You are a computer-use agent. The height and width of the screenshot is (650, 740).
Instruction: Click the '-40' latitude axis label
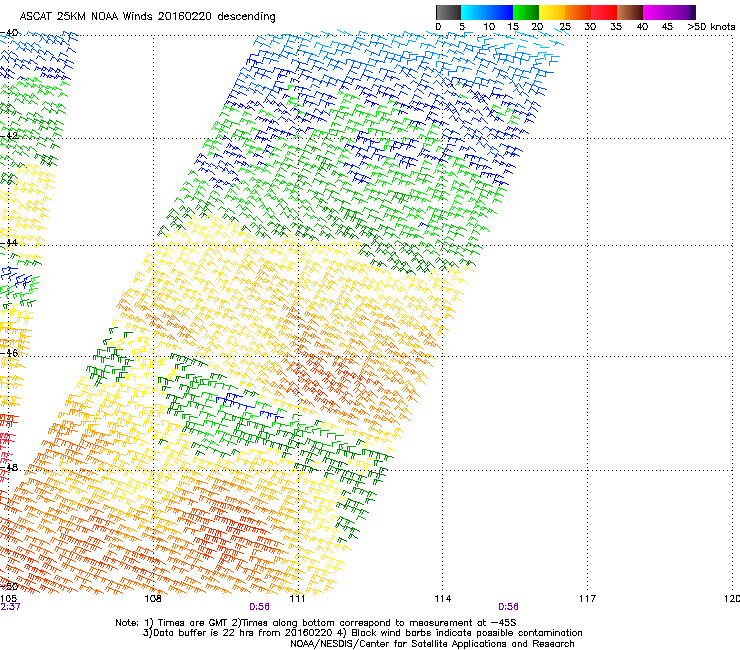pyautogui.click(x=9, y=33)
